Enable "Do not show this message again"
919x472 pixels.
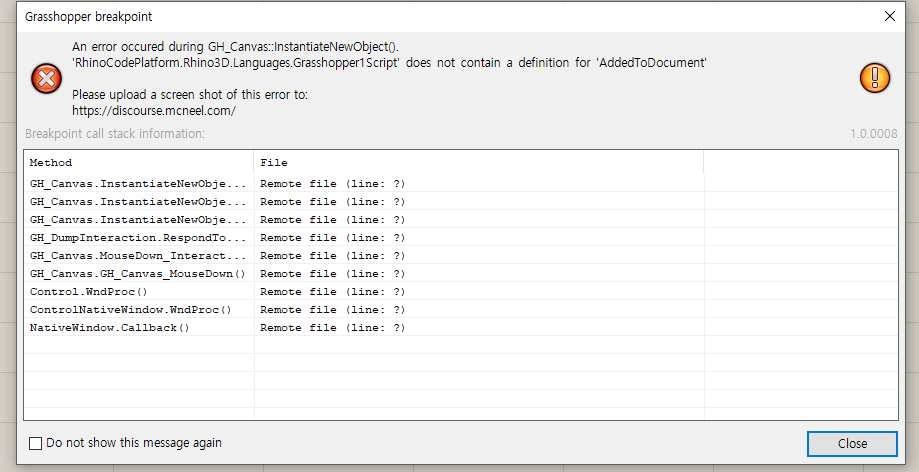point(36,443)
